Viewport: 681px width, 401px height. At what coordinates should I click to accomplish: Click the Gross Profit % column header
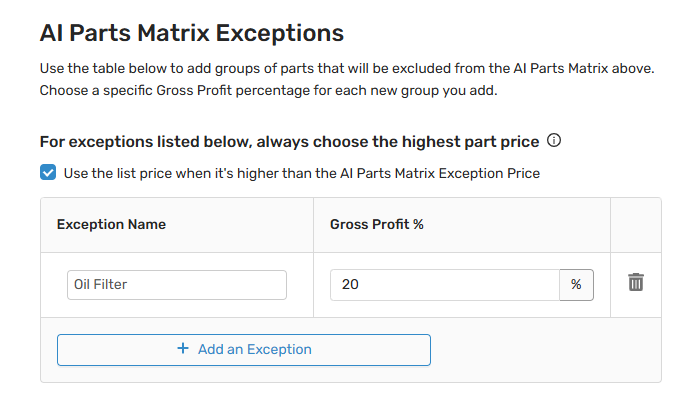pos(377,224)
